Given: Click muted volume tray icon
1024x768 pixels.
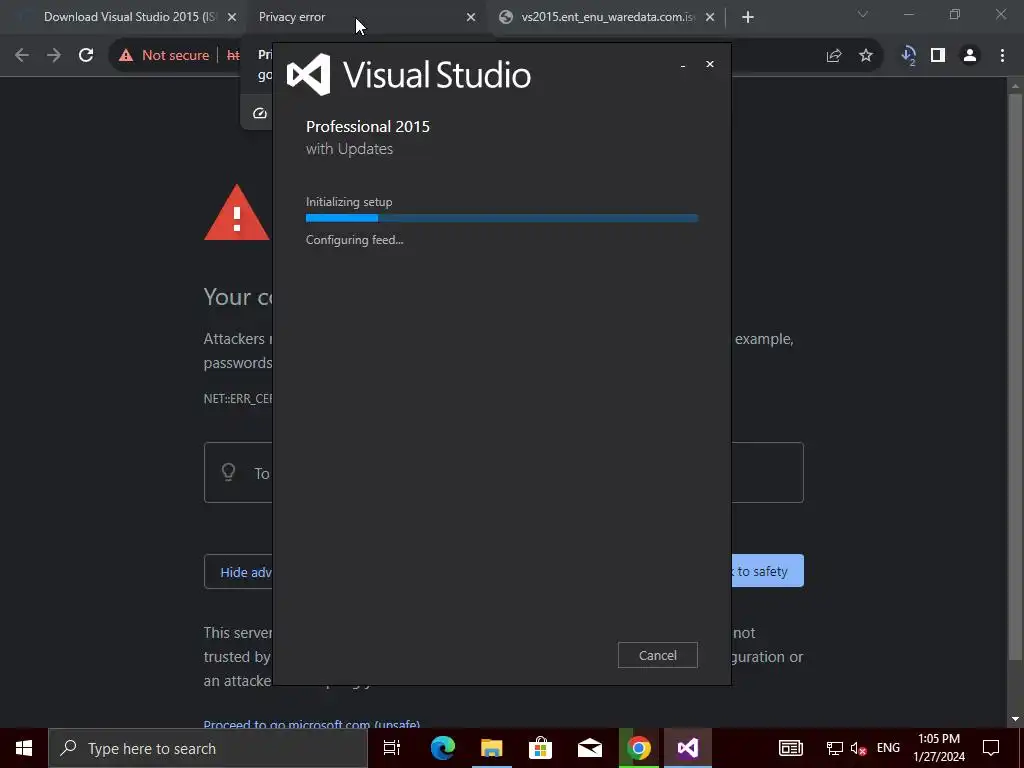Looking at the screenshot, I should [859, 748].
